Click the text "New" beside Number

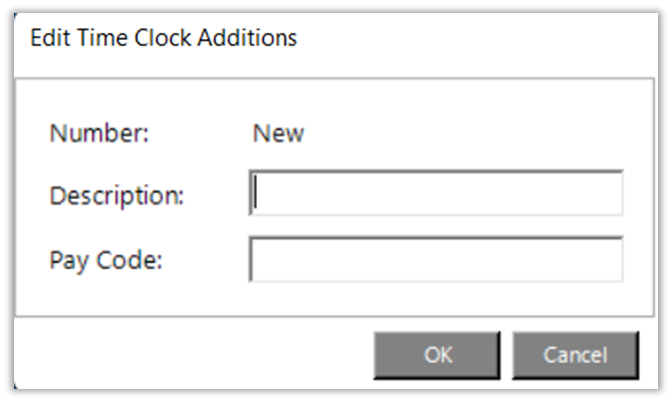click(278, 133)
